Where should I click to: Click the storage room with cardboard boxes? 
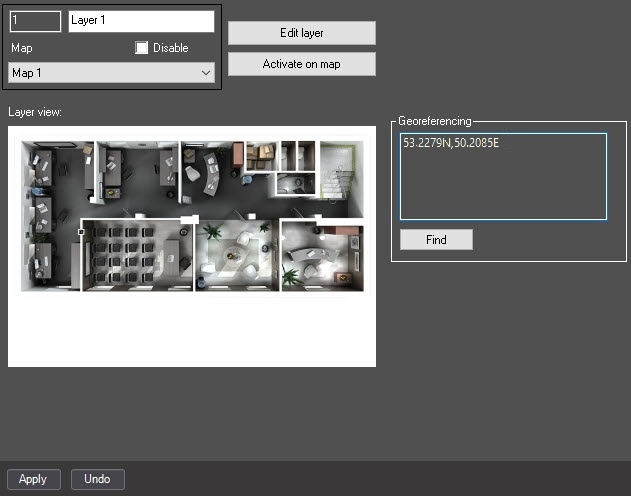tap(260, 157)
